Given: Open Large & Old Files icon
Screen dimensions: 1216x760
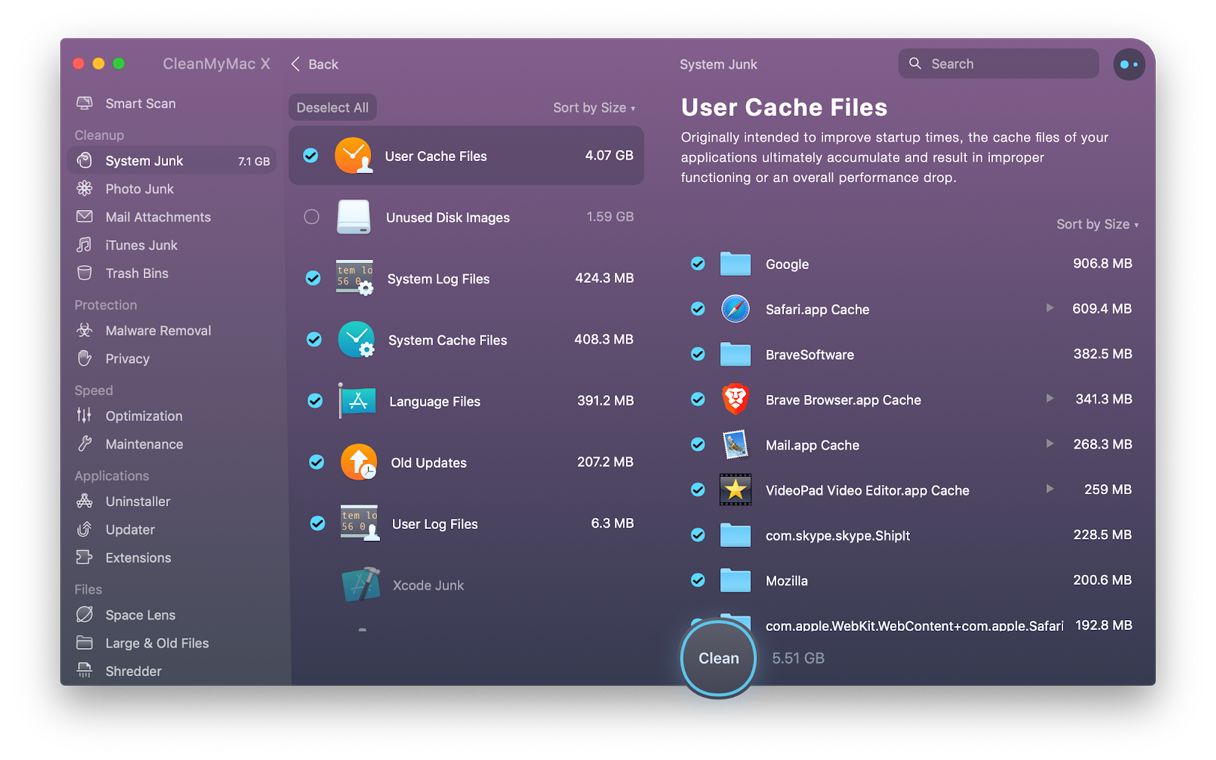Looking at the screenshot, I should pos(85,642).
